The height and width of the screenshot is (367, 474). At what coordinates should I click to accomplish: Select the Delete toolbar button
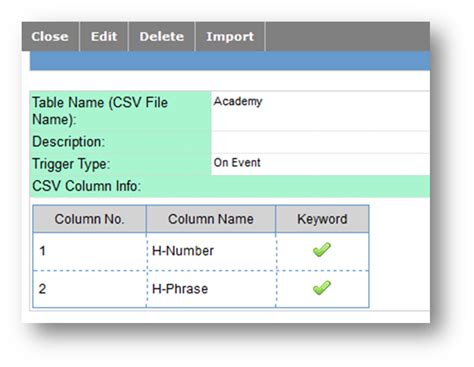(162, 36)
